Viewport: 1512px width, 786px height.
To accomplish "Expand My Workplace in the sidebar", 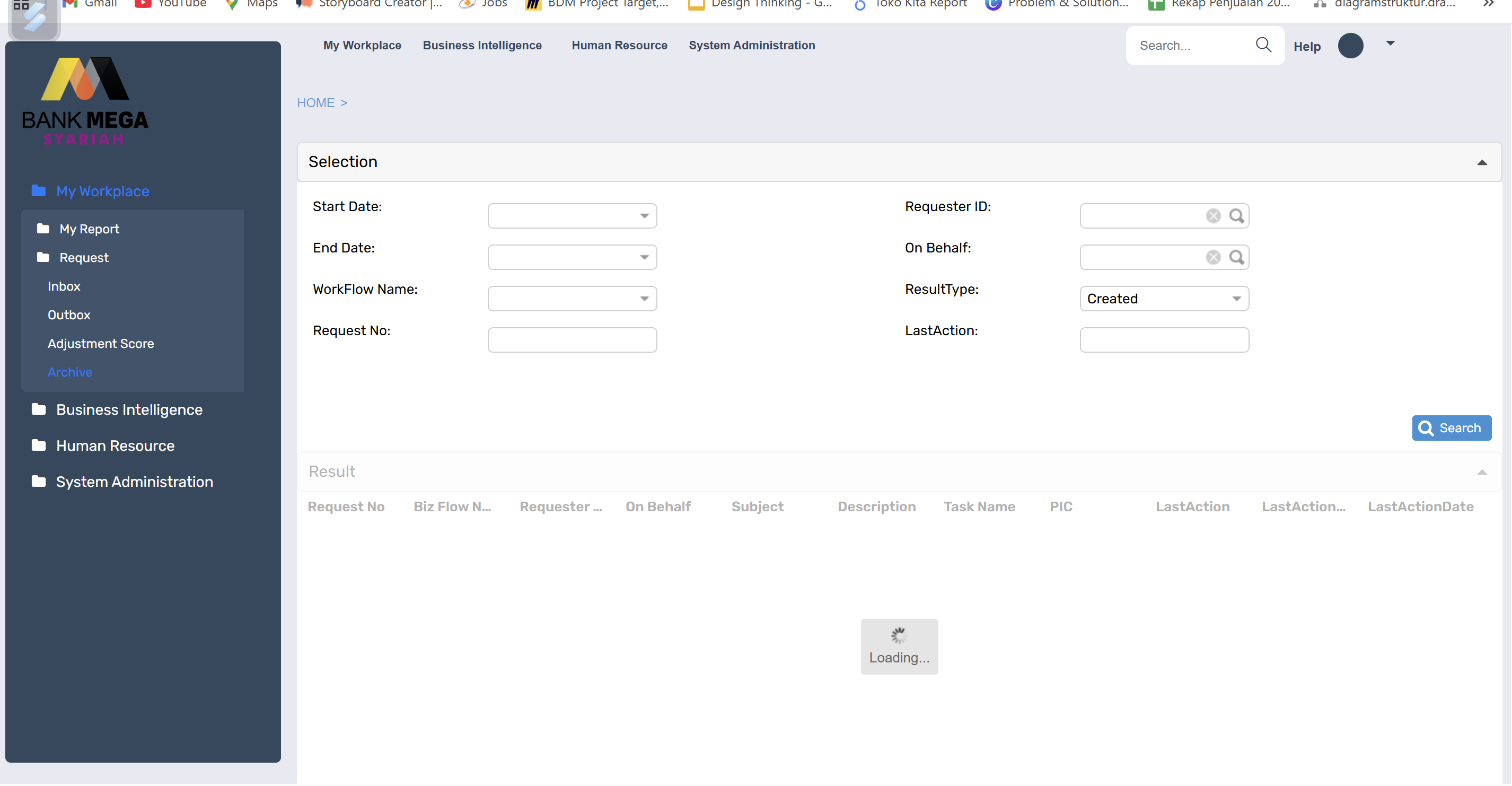I will click(x=103, y=191).
